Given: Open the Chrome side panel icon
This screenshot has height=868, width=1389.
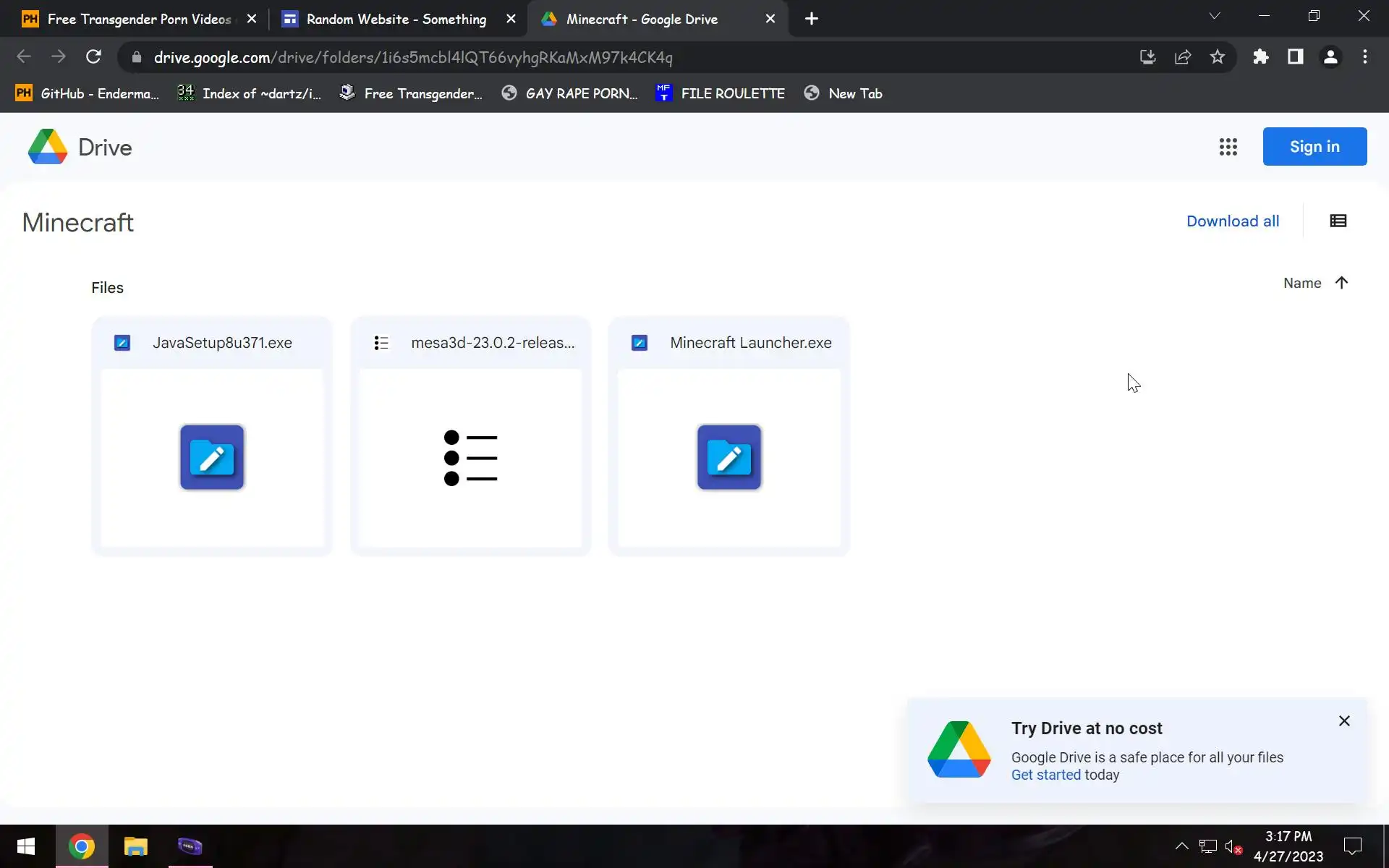Looking at the screenshot, I should click(x=1295, y=57).
